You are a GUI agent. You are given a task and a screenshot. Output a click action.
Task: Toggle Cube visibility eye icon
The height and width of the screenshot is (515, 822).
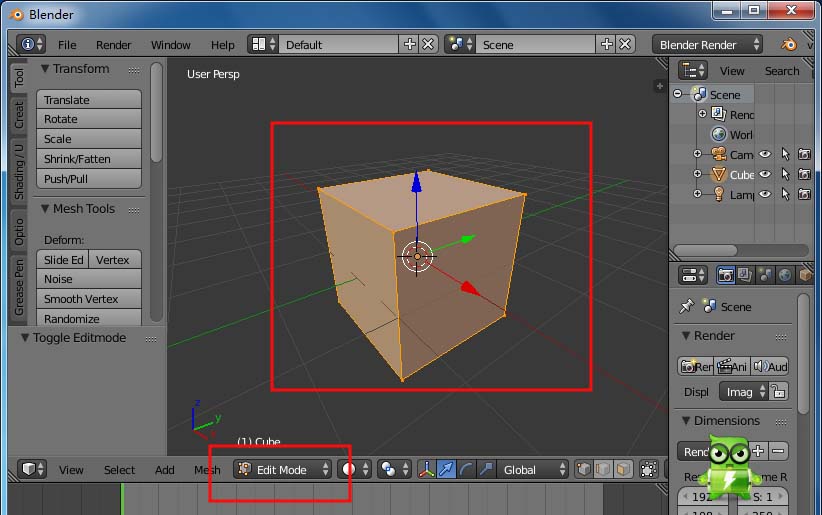[x=765, y=174]
